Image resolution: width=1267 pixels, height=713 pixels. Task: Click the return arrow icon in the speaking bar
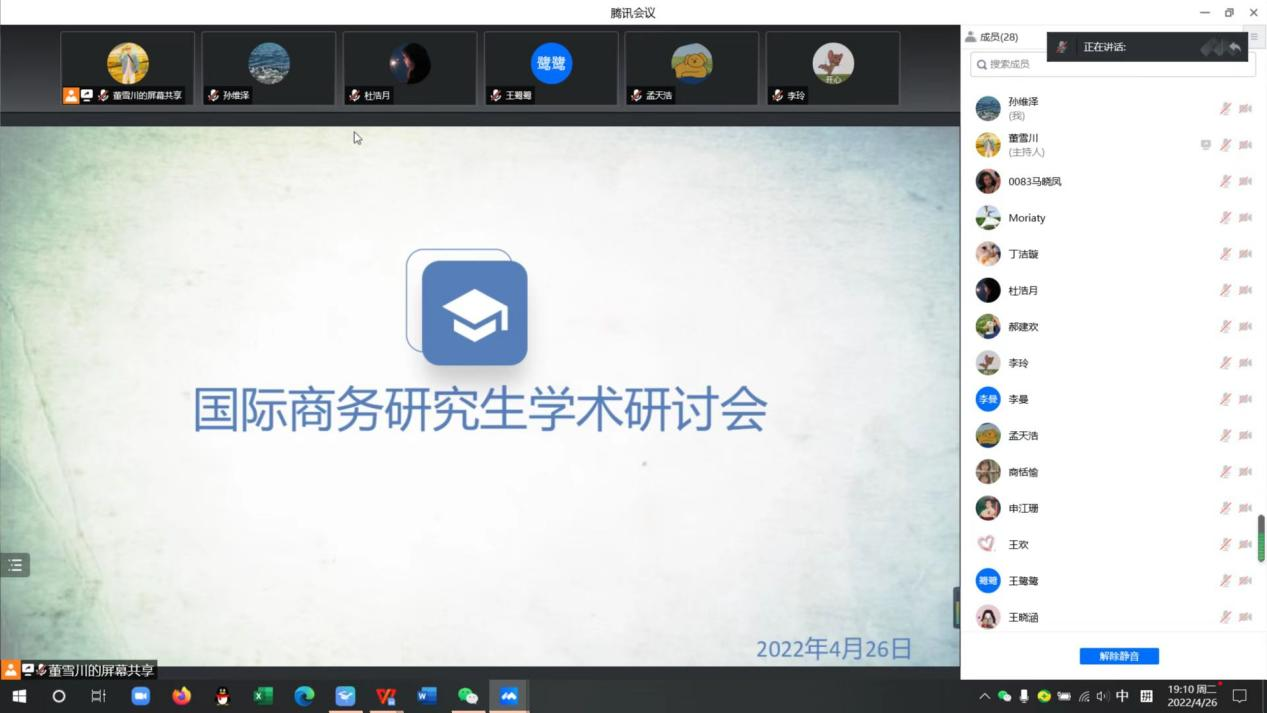click(1235, 47)
